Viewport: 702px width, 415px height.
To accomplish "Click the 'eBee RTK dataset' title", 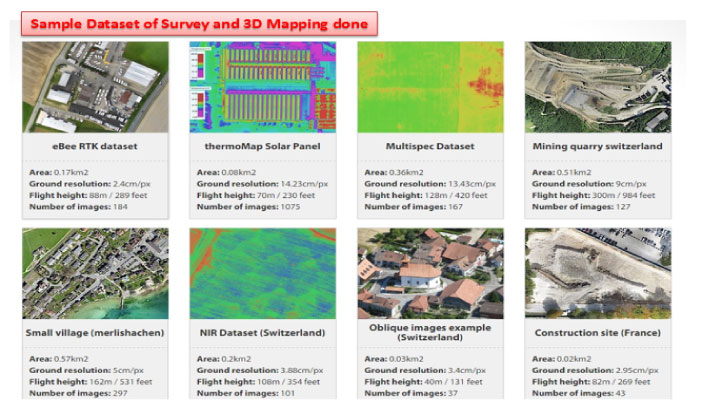I will point(95,146).
